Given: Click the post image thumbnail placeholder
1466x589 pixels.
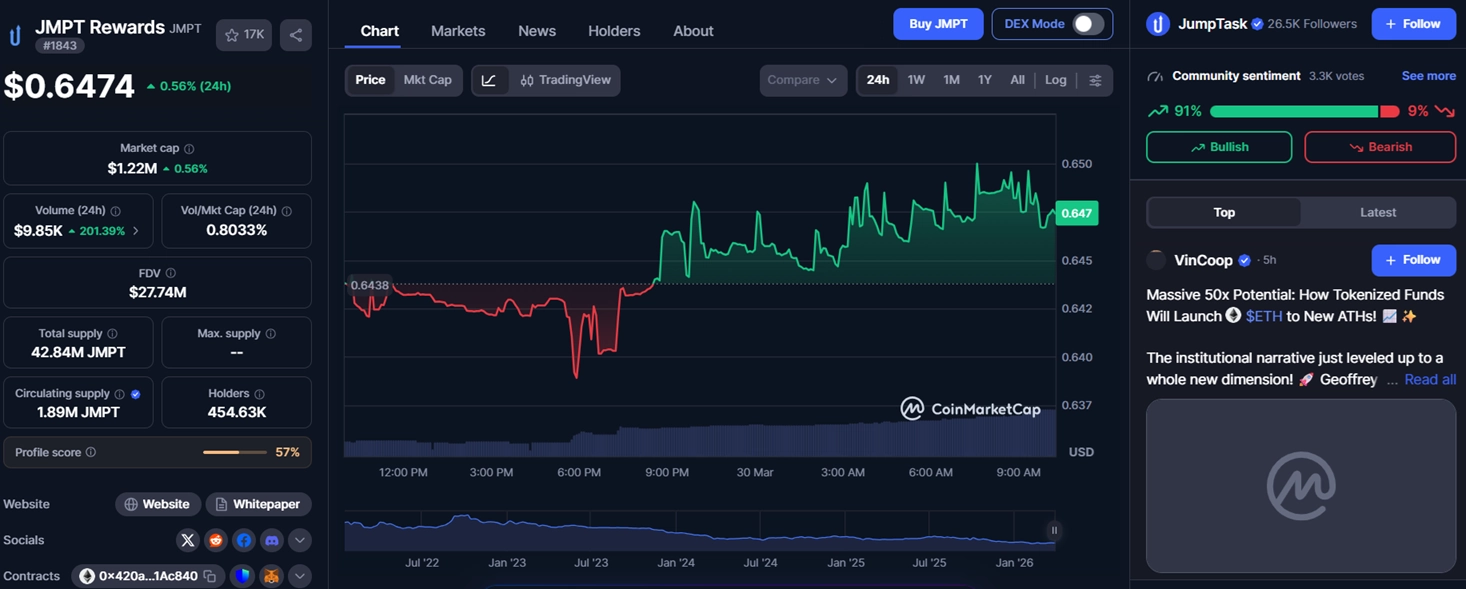Looking at the screenshot, I should coord(1301,486).
